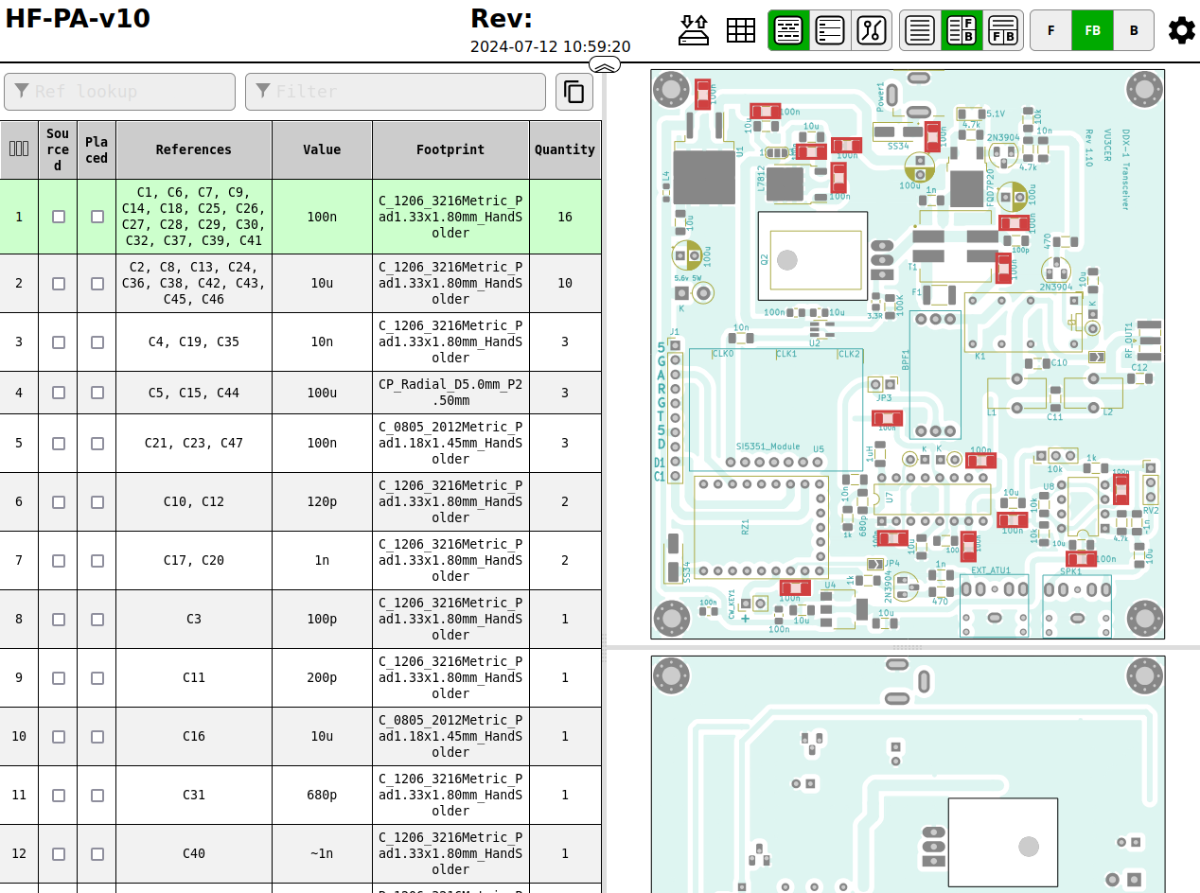Sort by the Quantity column header
Screen dimensions: 1200x893
[565, 150]
